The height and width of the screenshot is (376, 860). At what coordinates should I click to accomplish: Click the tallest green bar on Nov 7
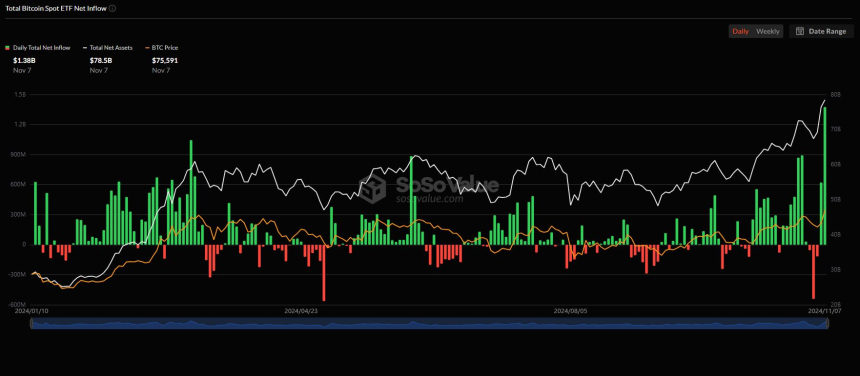825,175
